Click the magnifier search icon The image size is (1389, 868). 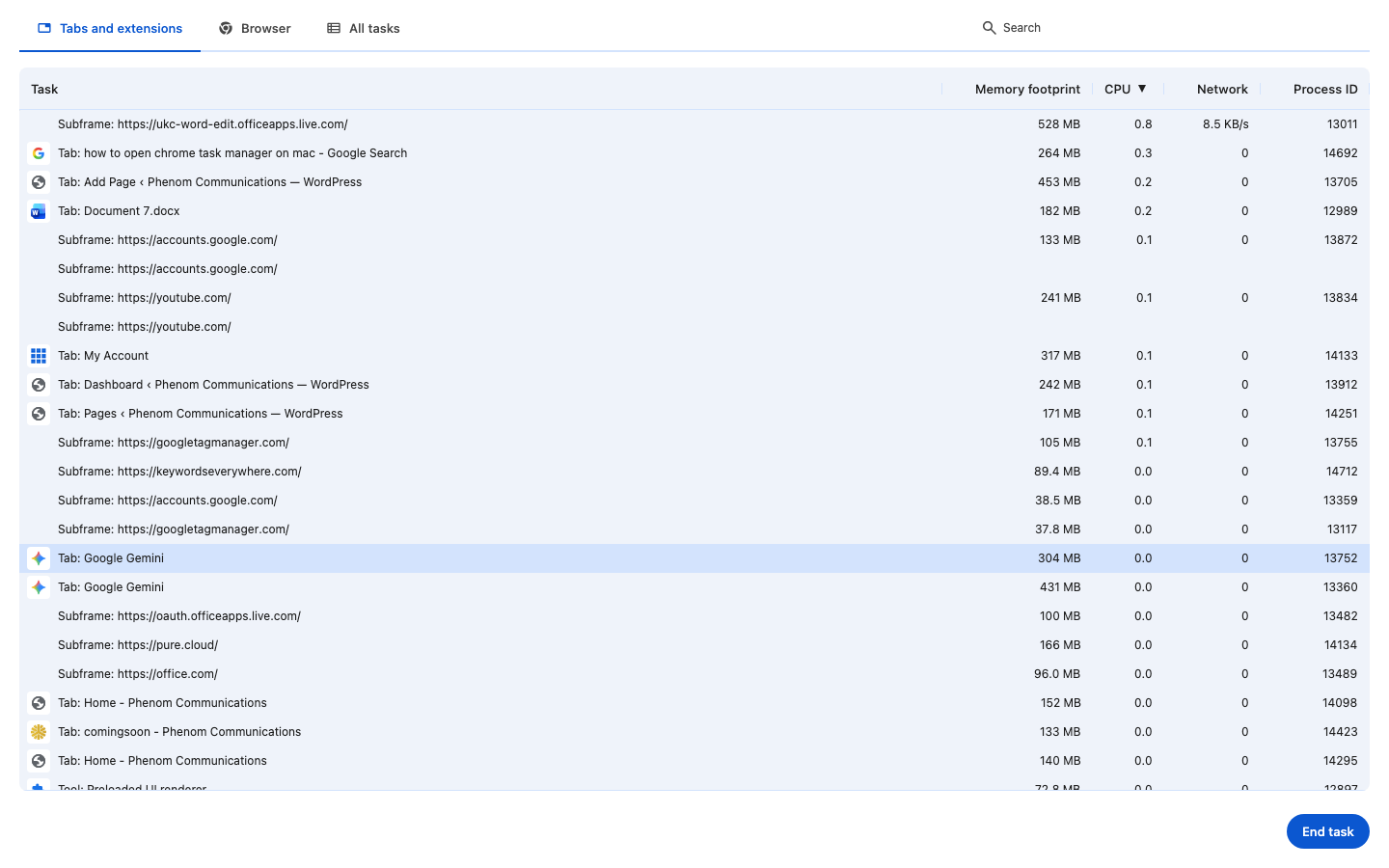[x=989, y=28]
